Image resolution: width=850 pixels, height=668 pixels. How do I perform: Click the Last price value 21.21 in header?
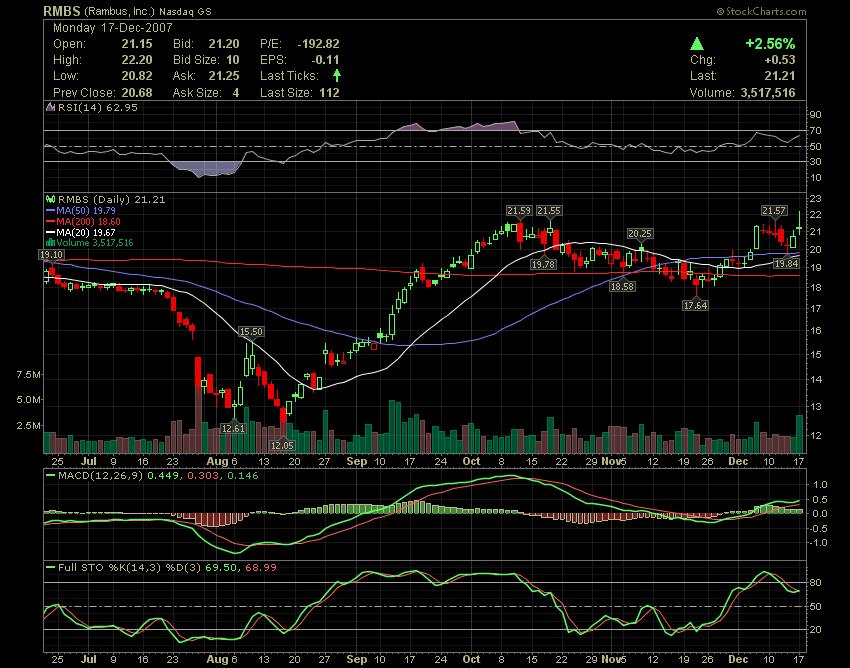pyautogui.click(x=780, y=76)
